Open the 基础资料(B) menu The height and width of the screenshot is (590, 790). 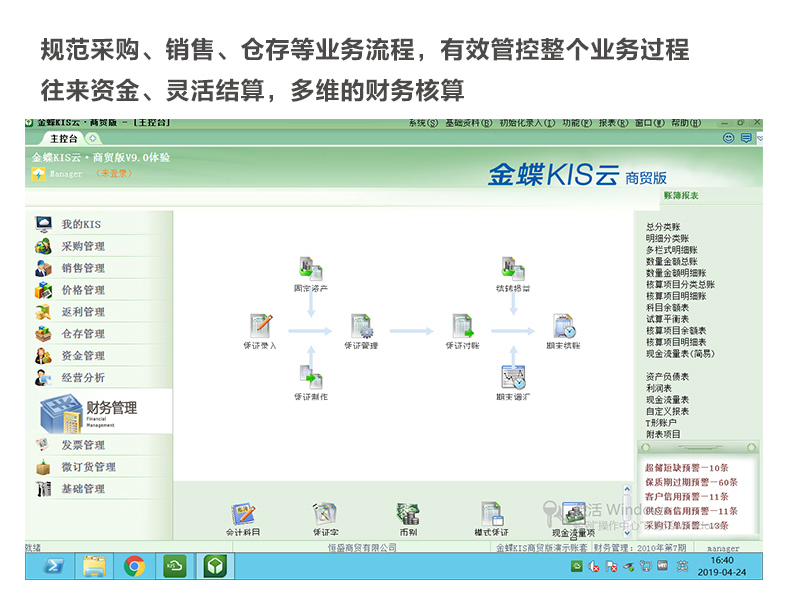tap(469, 123)
